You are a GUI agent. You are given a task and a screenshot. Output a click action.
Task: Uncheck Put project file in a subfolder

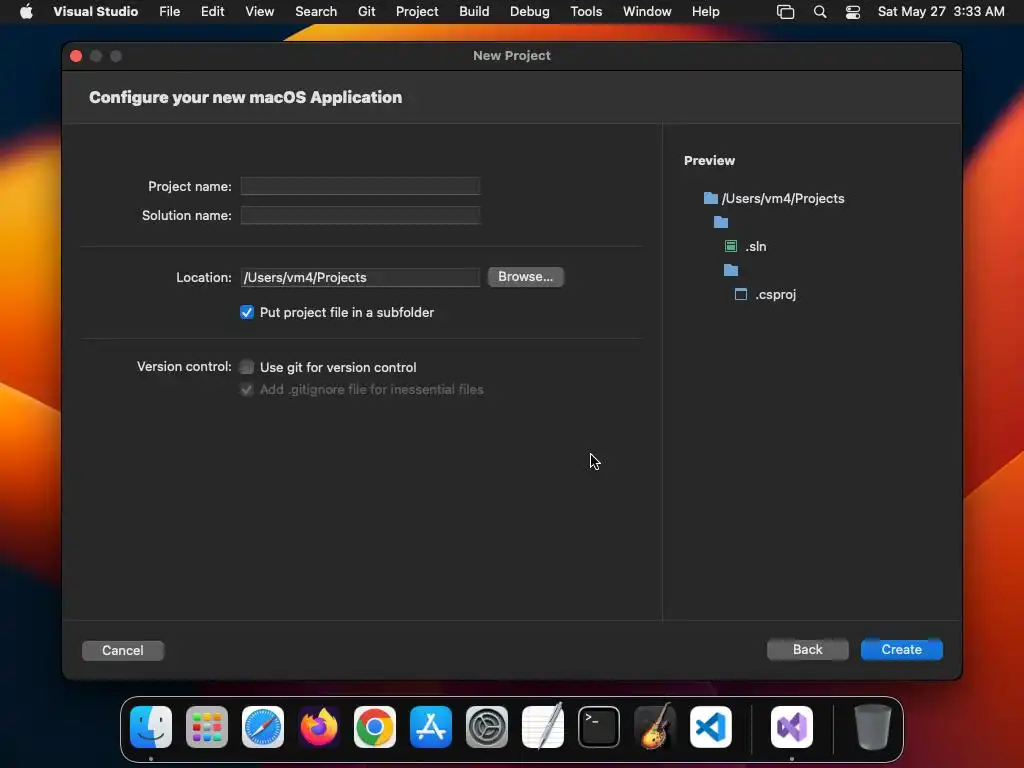coord(247,312)
